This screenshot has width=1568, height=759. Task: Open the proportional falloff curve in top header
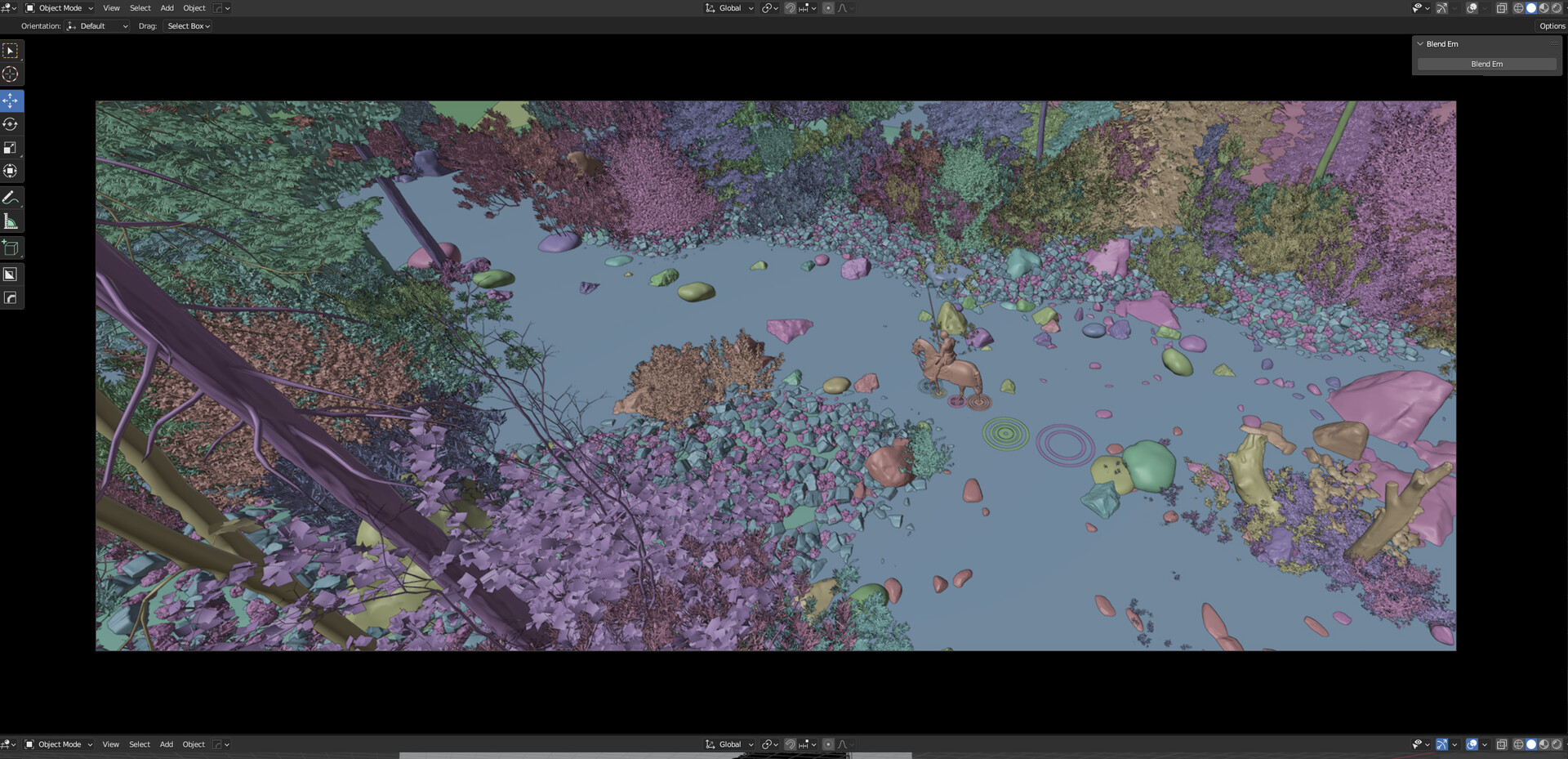tap(846, 8)
